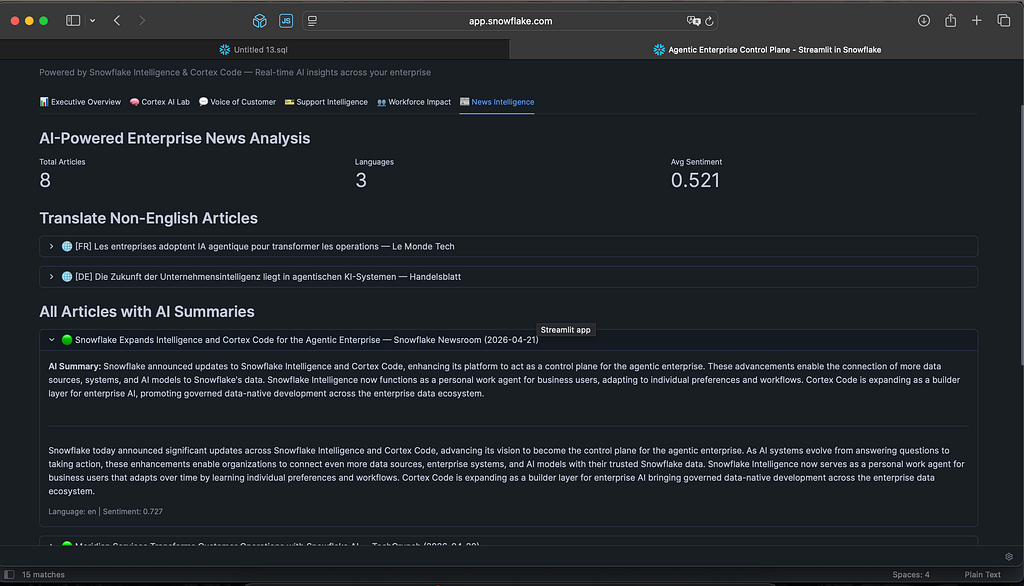The height and width of the screenshot is (586, 1024).
Task: Click the panel toggle icon in status bar
Action: tap(9, 575)
